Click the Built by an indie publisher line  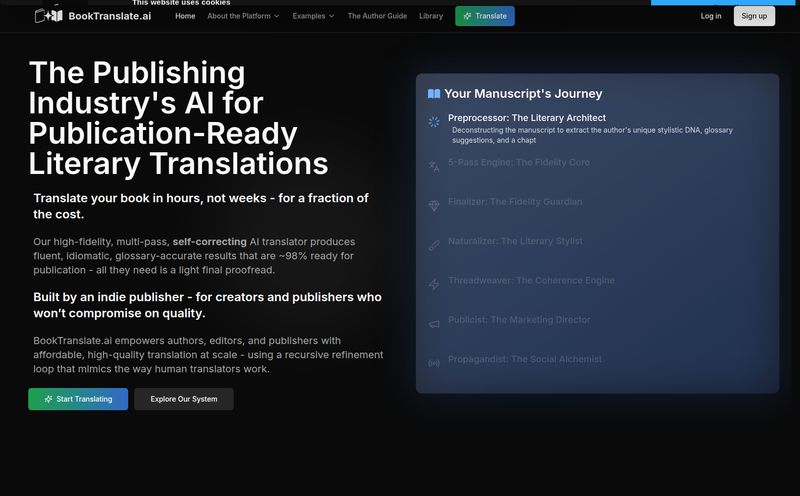[207, 305]
